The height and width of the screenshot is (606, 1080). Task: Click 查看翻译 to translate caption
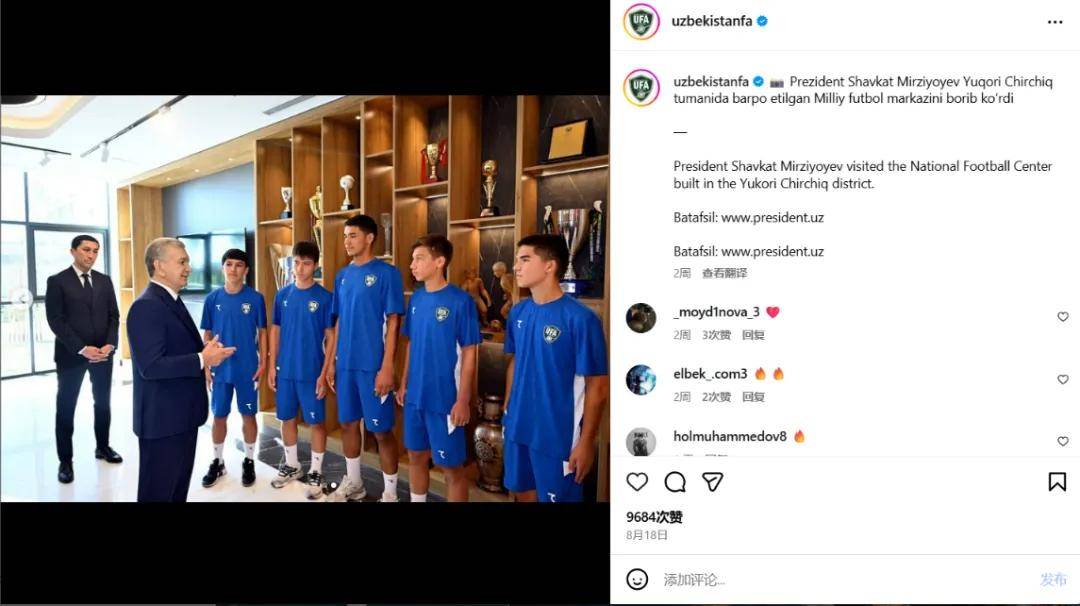[x=725, y=273]
